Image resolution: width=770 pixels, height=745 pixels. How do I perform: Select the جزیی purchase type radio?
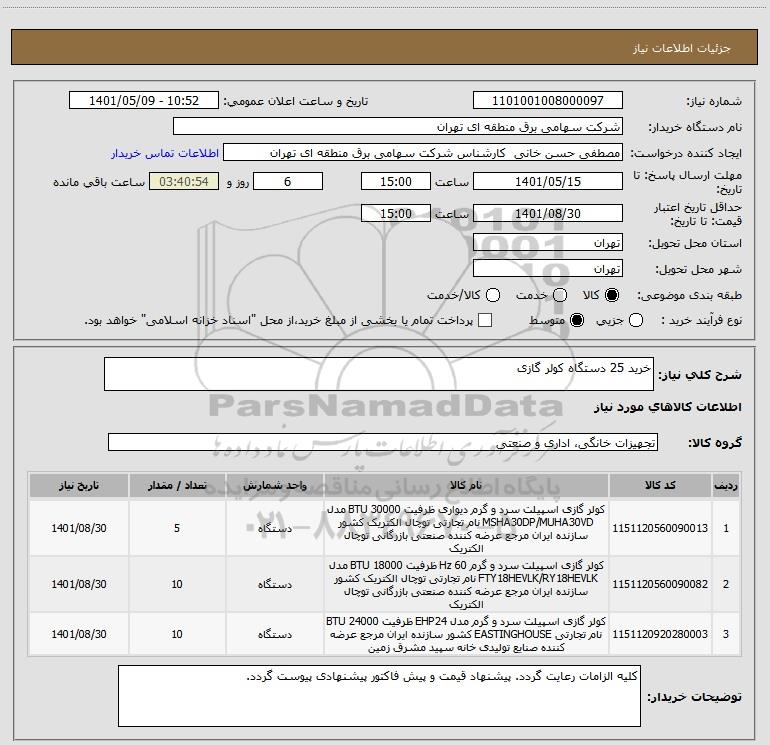tap(636, 320)
